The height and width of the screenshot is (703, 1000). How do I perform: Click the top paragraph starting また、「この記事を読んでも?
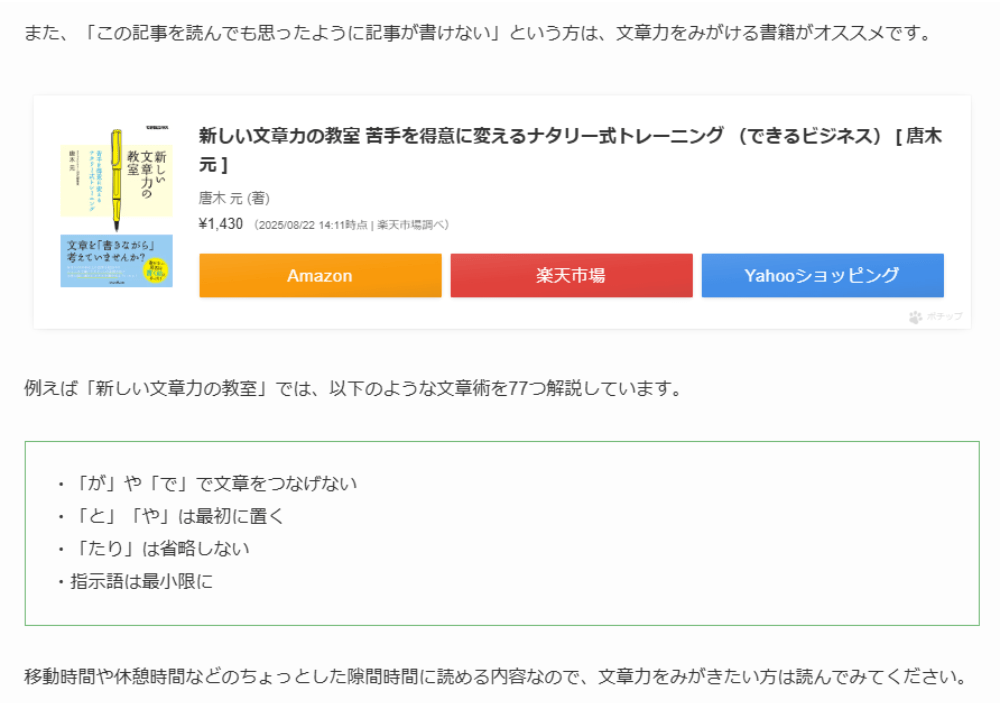pyautogui.click(x=480, y=32)
